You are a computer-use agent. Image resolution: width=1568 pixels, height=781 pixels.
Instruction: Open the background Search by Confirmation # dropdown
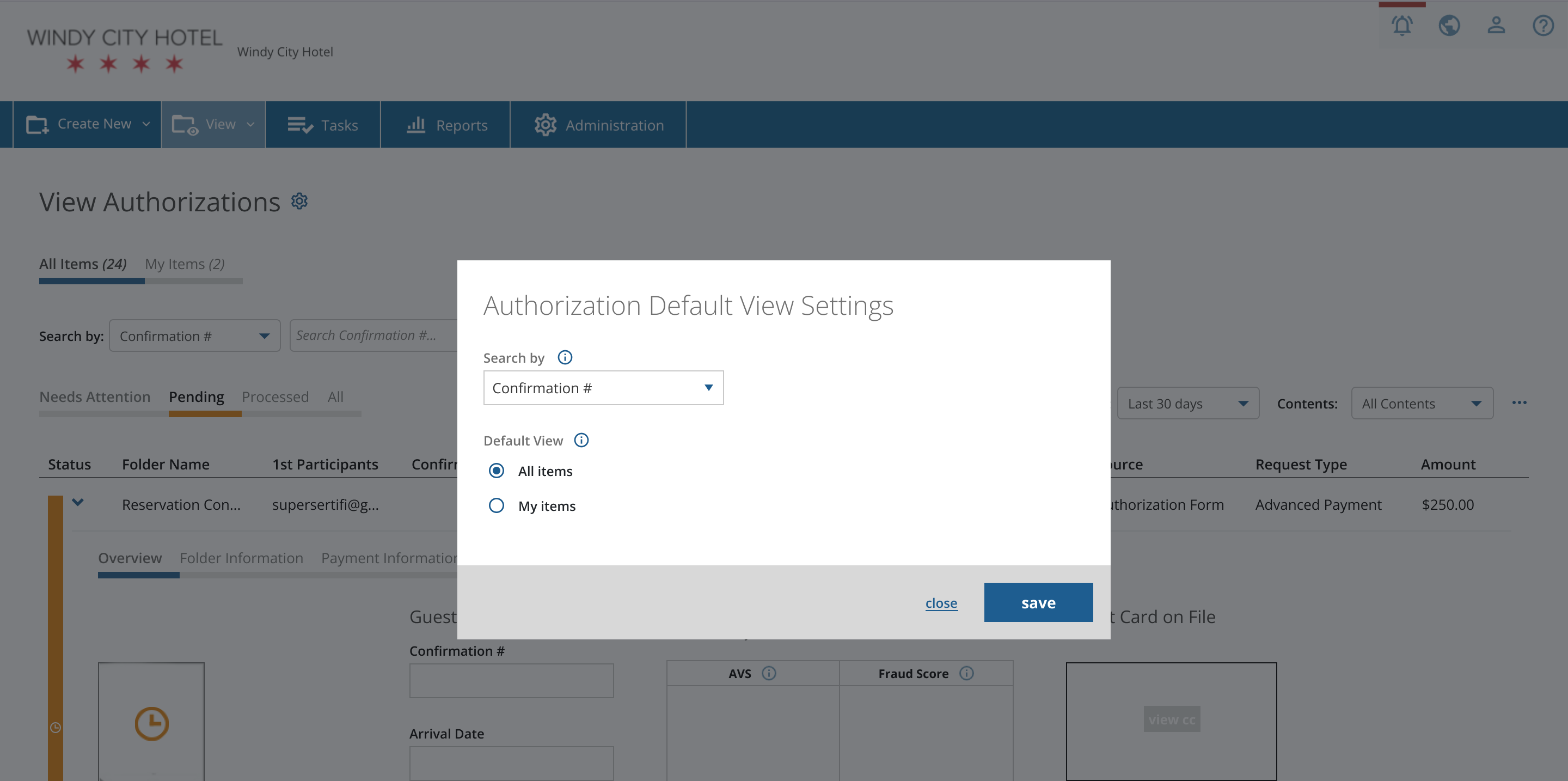click(195, 335)
